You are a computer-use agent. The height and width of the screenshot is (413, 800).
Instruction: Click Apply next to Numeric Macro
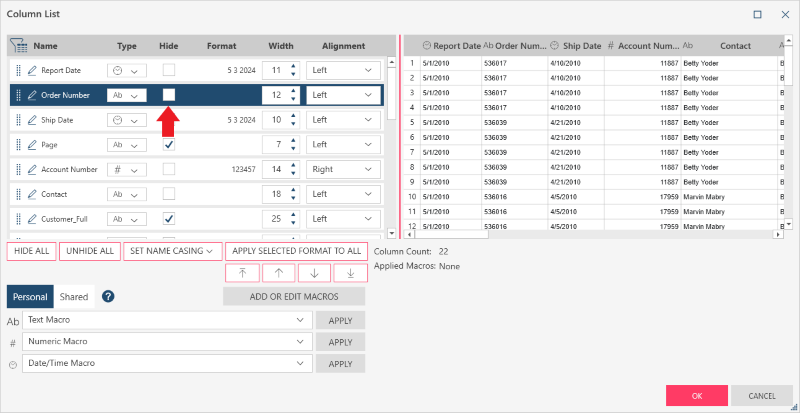coord(340,342)
